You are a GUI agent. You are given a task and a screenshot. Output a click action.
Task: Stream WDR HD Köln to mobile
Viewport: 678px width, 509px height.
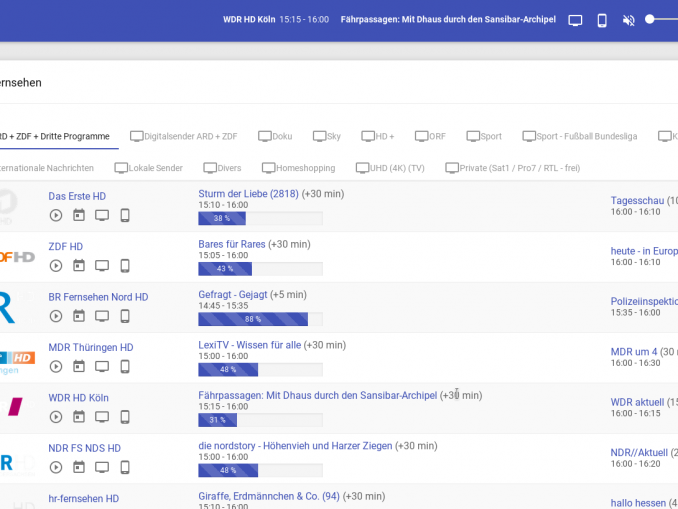(125, 417)
